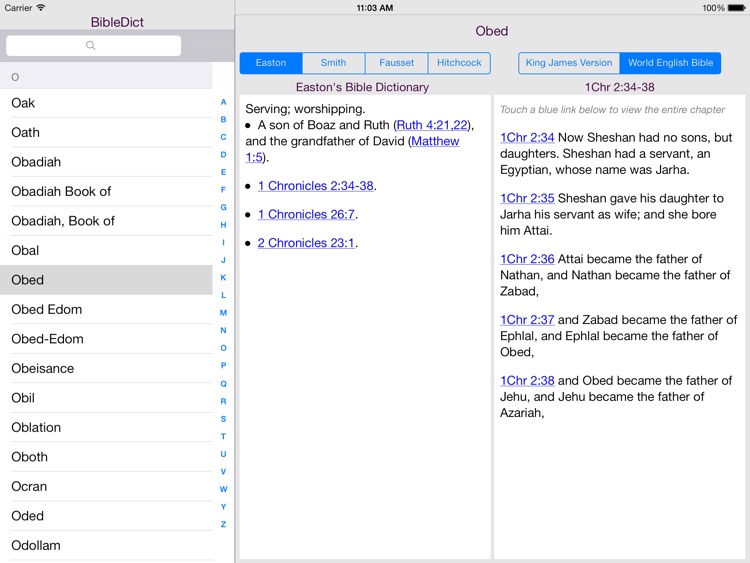Screen dimensions: 750x563
Task: Jump to letter L in index
Action: (223, 295)
